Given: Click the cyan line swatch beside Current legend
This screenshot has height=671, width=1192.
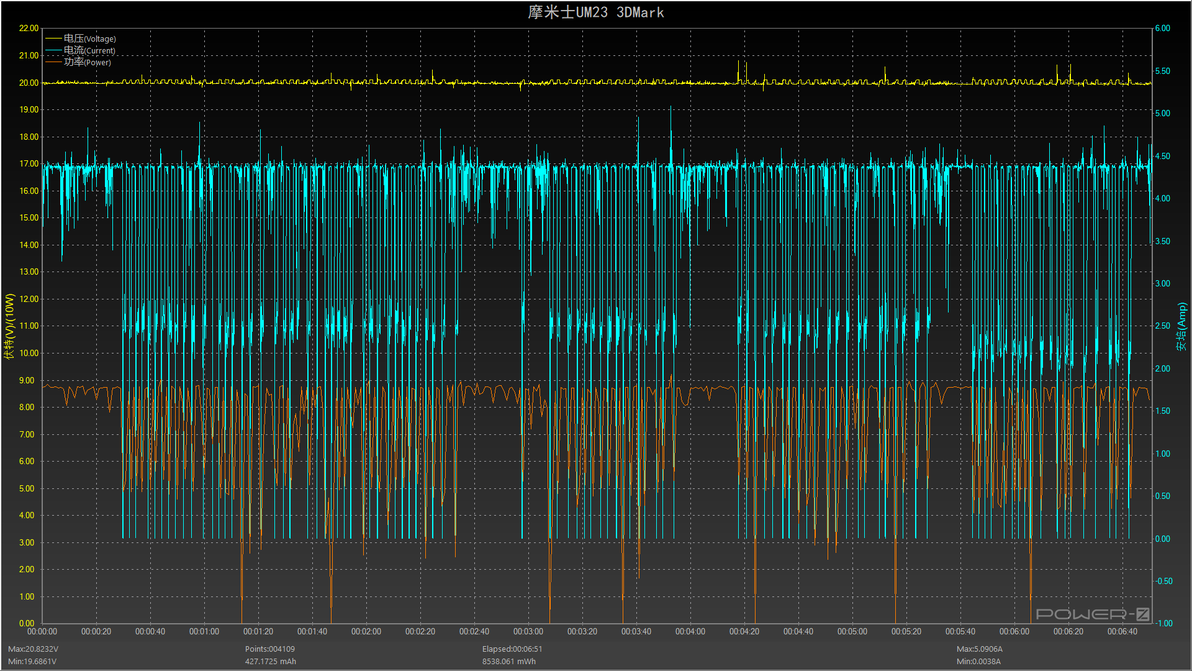Looking at the screenshot, I should point(53,50).
